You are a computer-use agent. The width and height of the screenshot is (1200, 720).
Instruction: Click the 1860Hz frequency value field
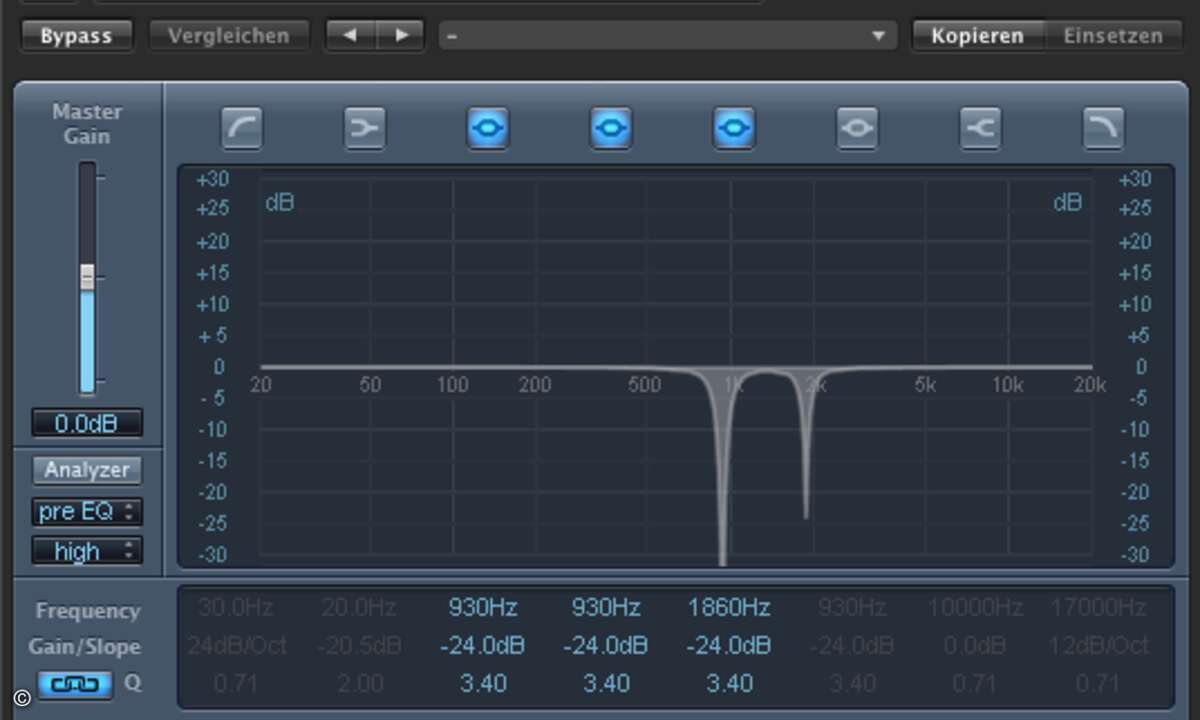click(x=729, y=607)
